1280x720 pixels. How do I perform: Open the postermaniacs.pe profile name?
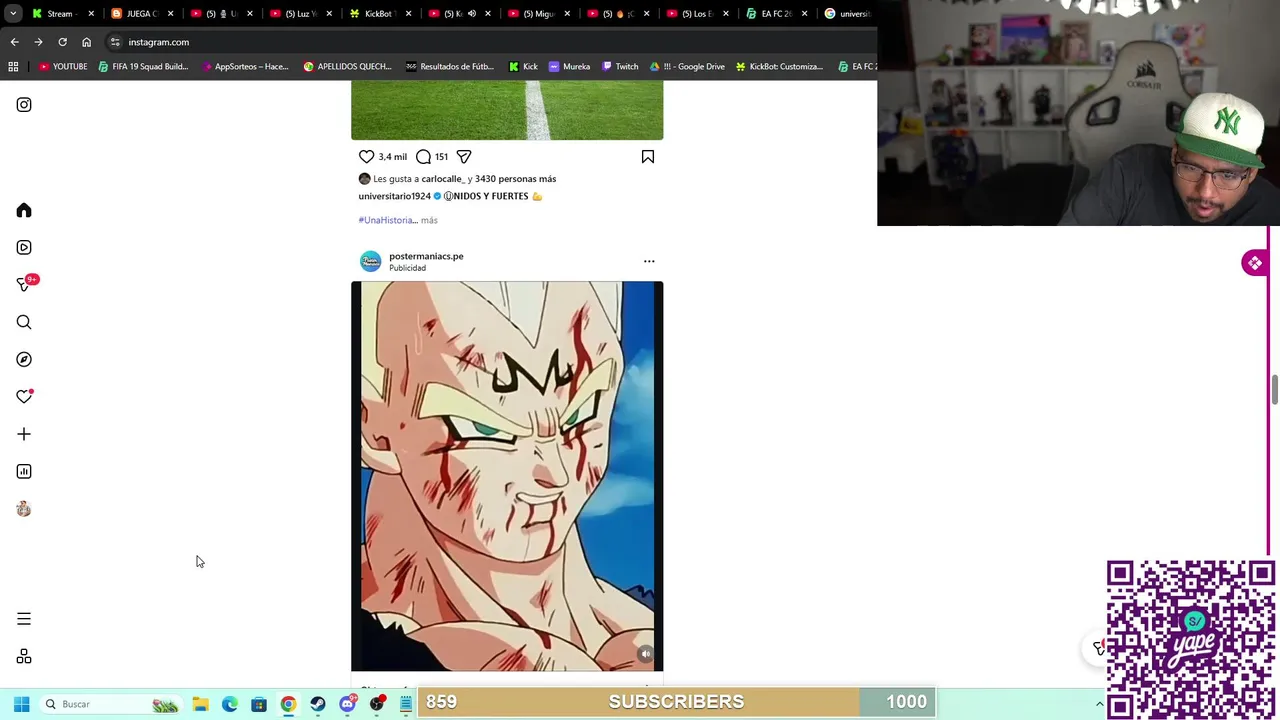(426, 256)
